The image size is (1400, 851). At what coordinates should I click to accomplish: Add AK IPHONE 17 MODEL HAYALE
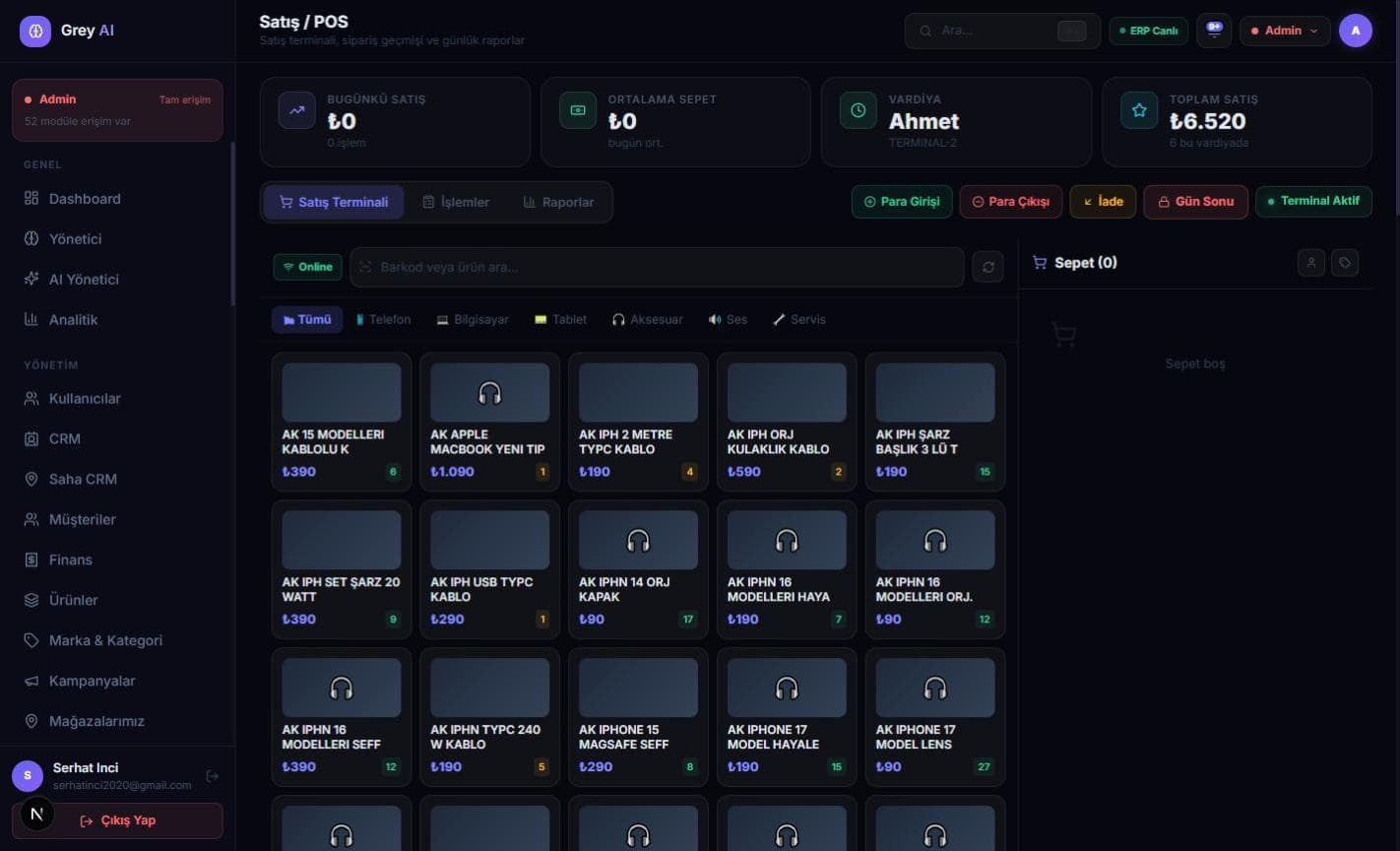(787, 717)
